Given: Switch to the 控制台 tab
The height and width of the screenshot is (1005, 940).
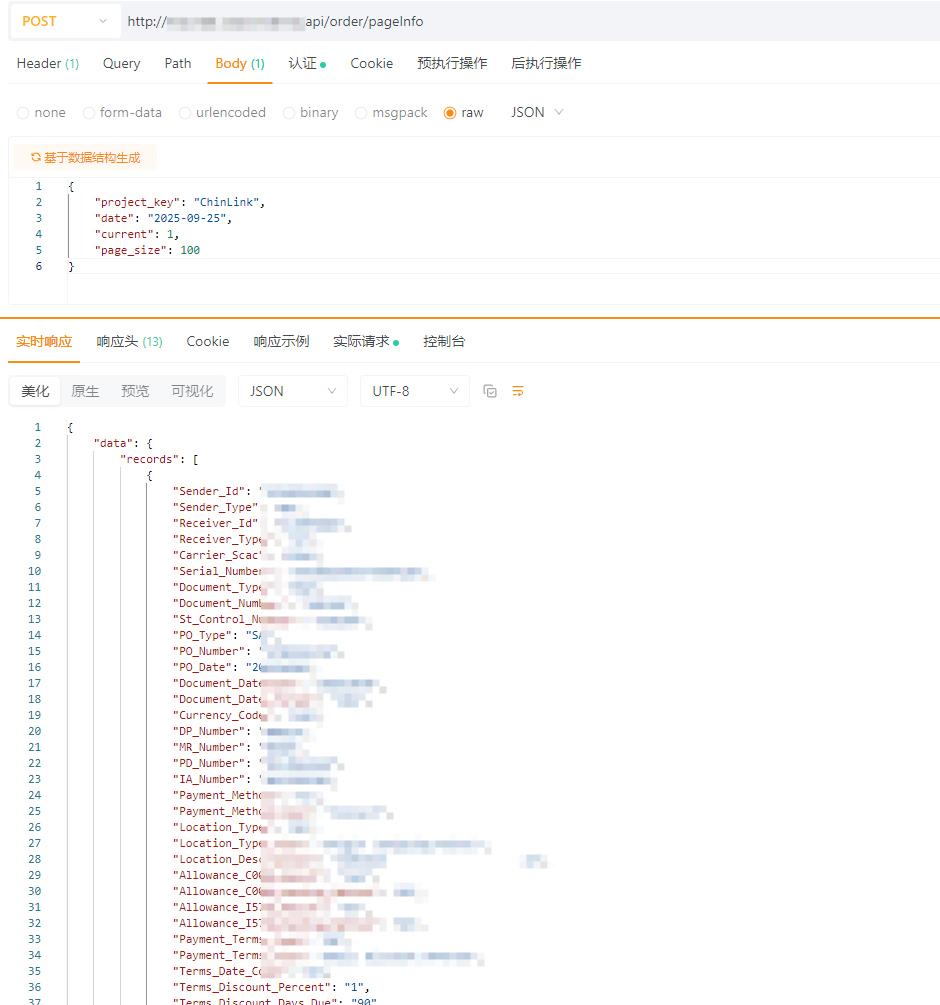Looking at the screenshot, I should point(444,341).
